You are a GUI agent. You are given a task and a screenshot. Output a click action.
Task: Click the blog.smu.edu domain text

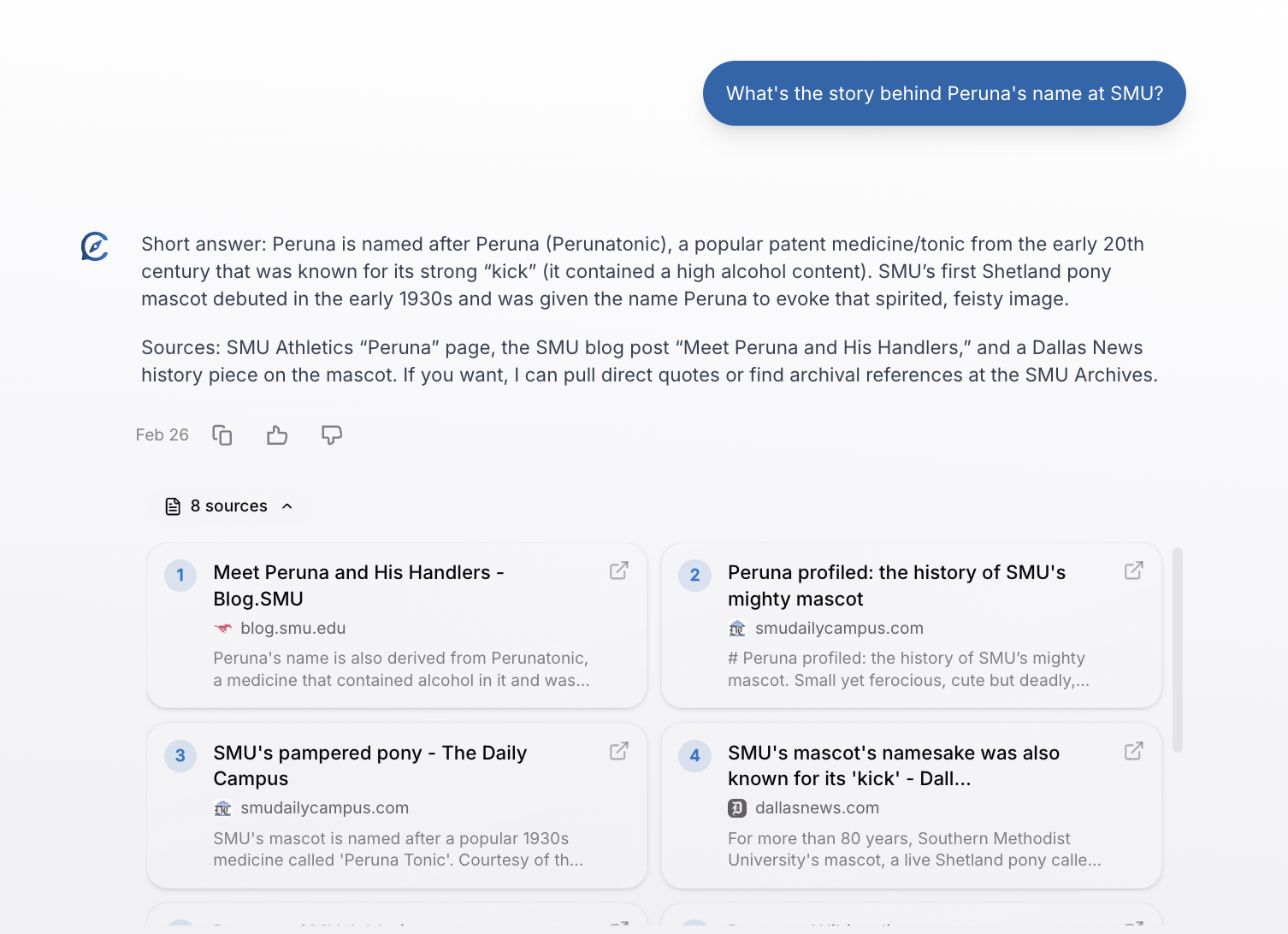pyautogui.click(x=293, y=629)
